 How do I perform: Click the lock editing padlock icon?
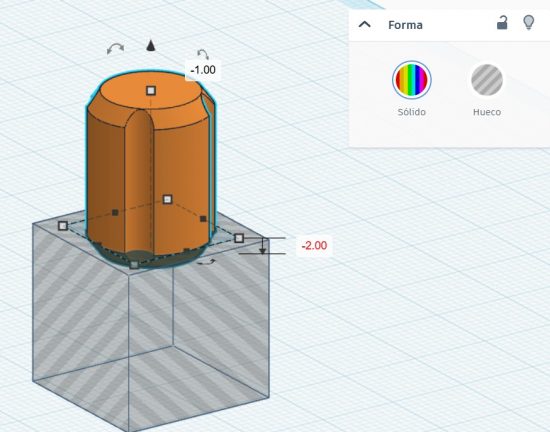coord(502,23)
